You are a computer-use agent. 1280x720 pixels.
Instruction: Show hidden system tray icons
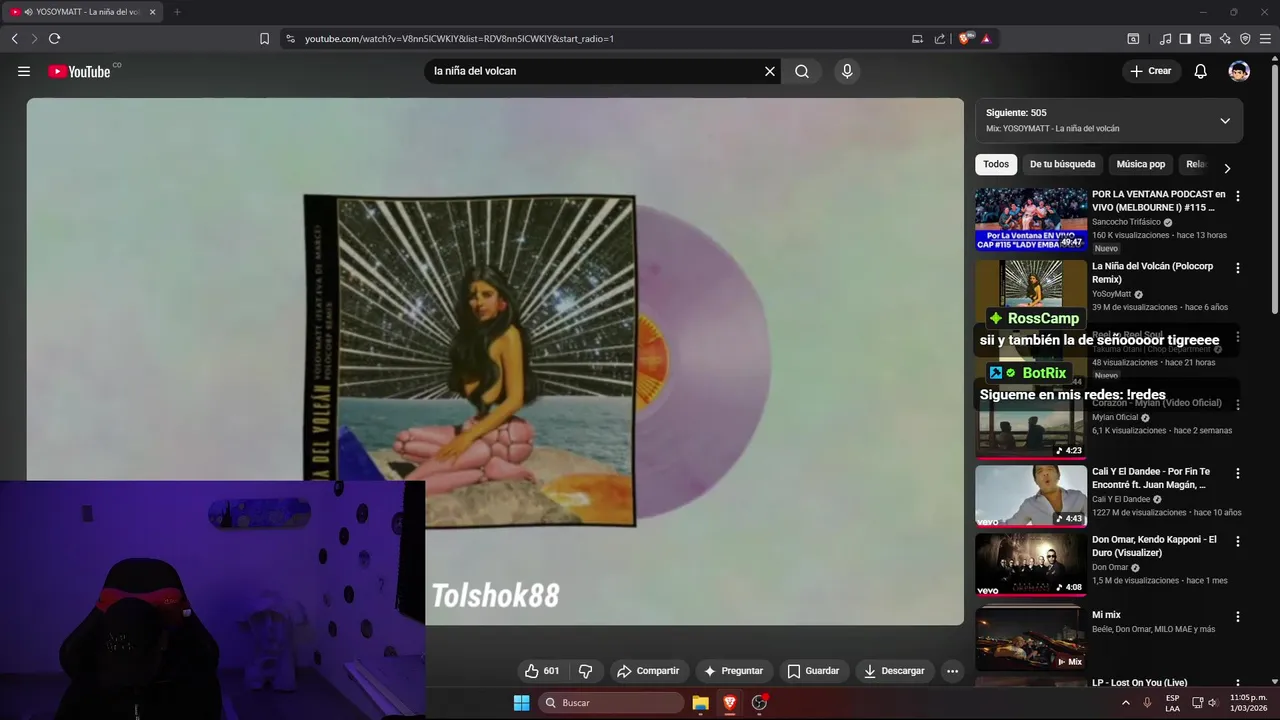pos(1126,703)
